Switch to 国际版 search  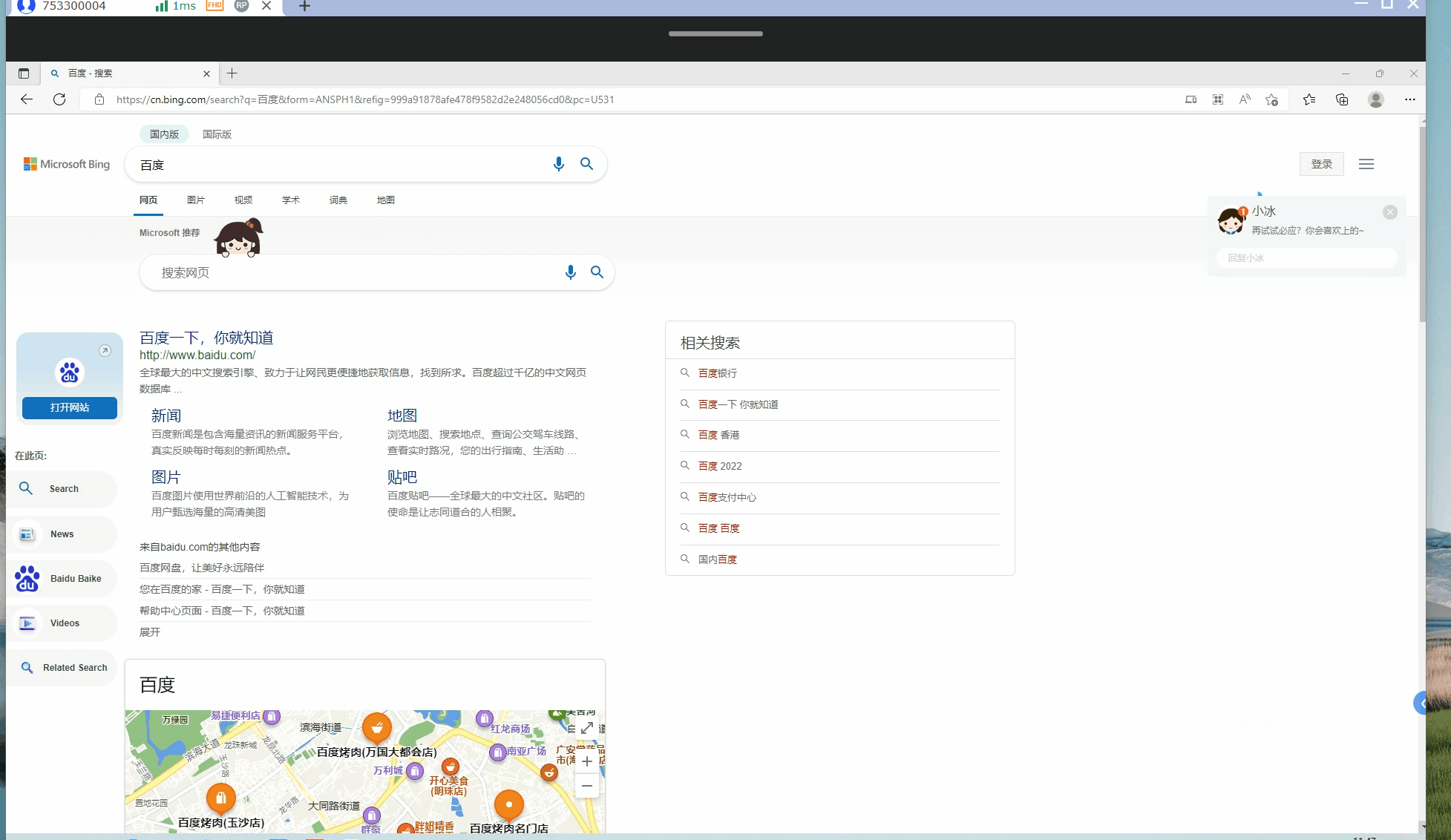coord(217,134)
